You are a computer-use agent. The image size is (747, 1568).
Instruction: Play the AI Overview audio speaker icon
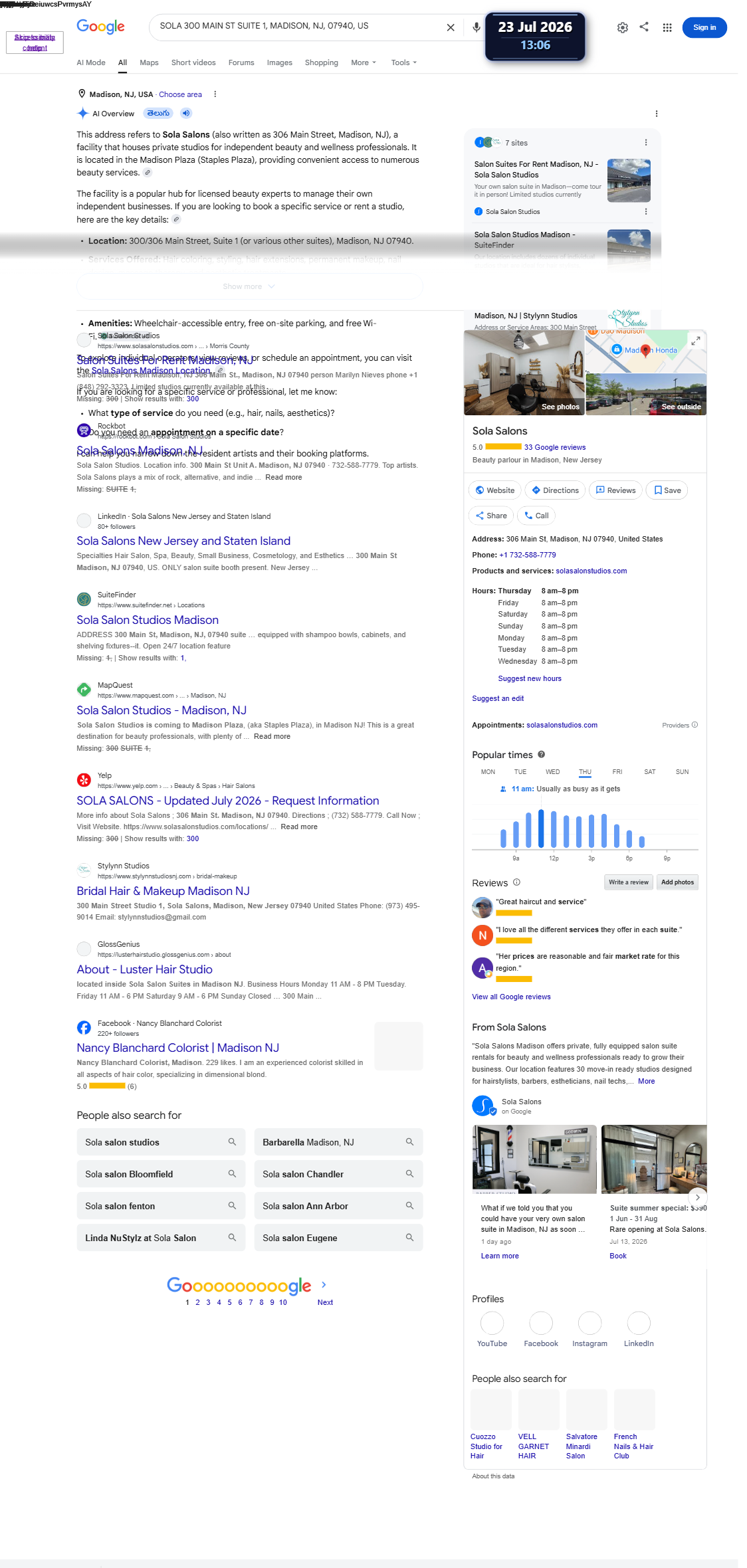[186, 113]
